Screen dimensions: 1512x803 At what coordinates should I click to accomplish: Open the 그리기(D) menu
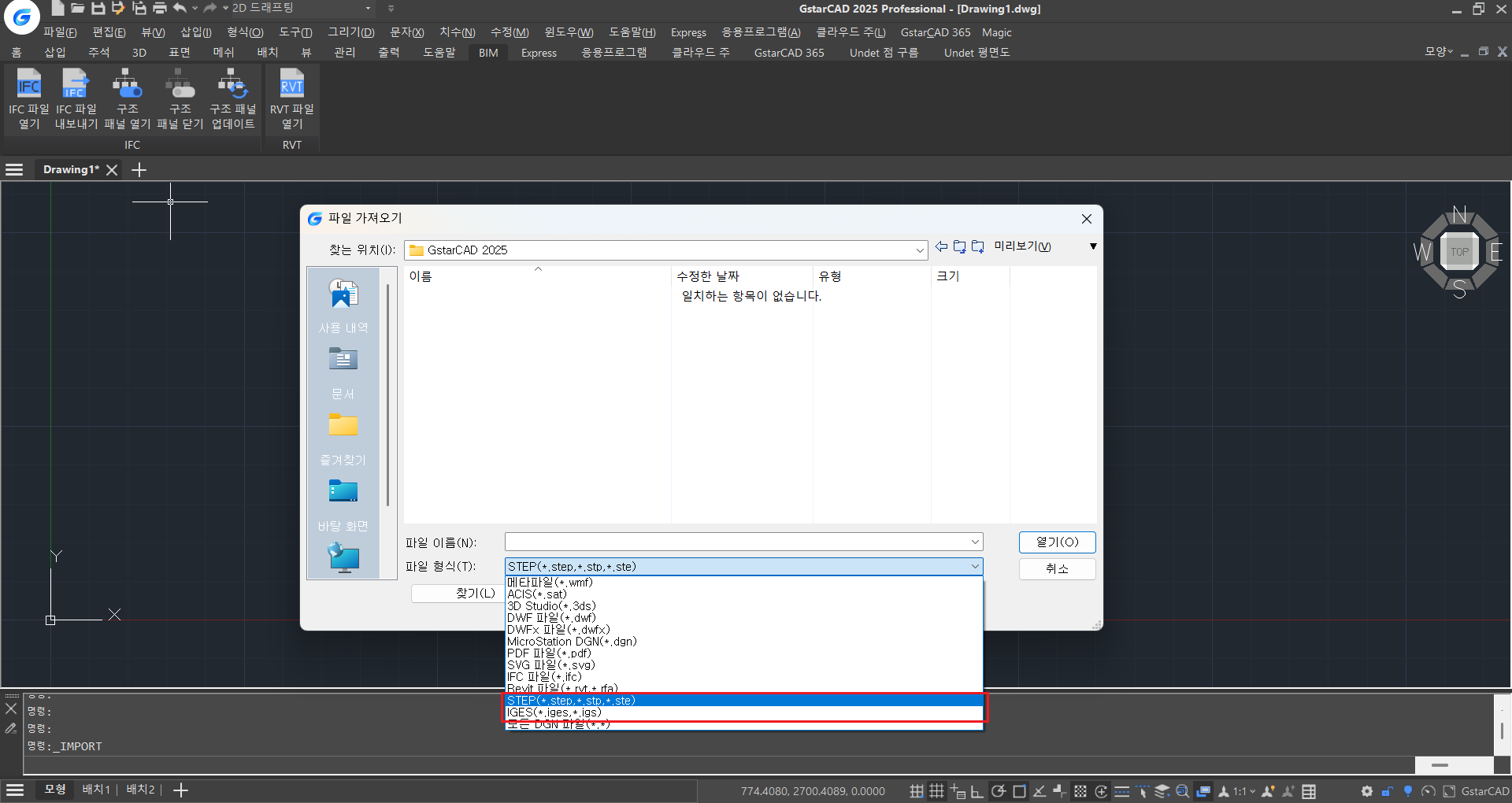click(x=350, y=32)
